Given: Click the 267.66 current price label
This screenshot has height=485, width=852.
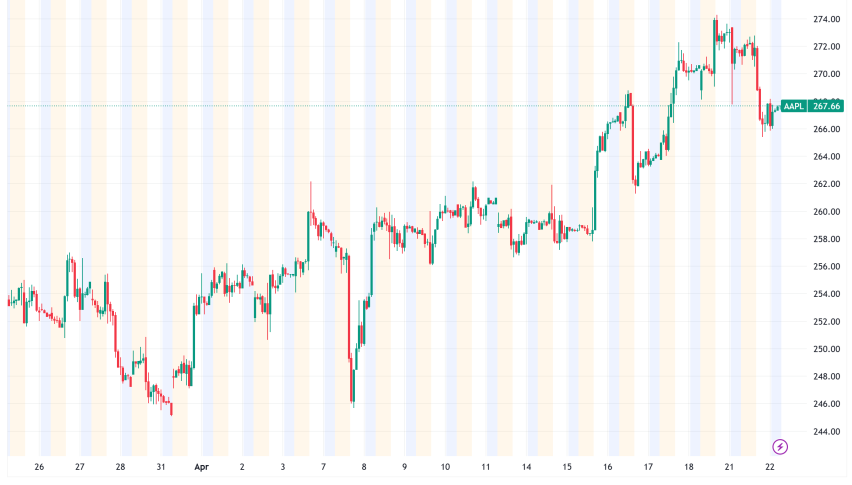Looking at the screenshot, I should (825, 106).
